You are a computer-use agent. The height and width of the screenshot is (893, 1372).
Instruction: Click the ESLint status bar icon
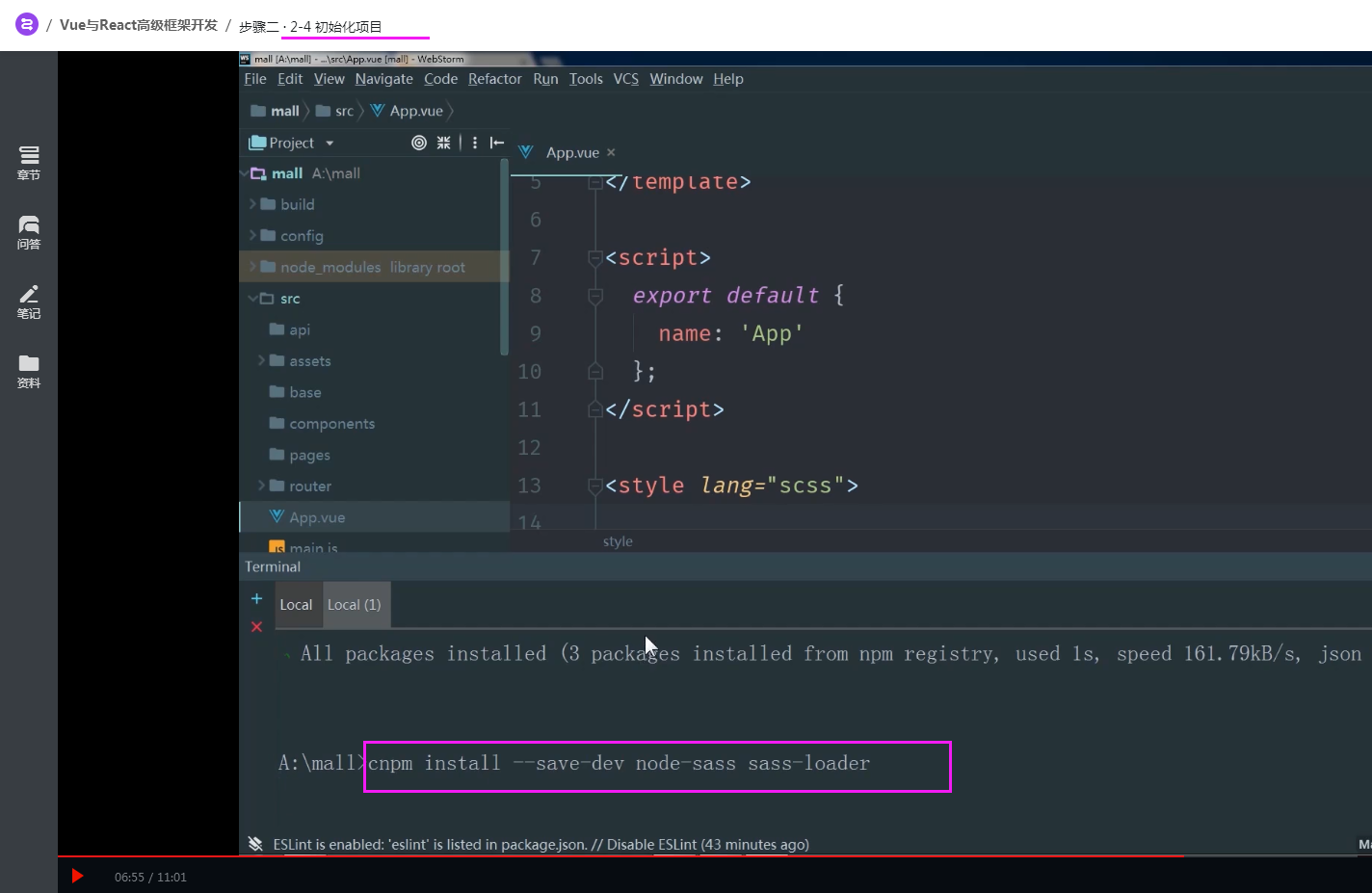(x=255, y=844)
